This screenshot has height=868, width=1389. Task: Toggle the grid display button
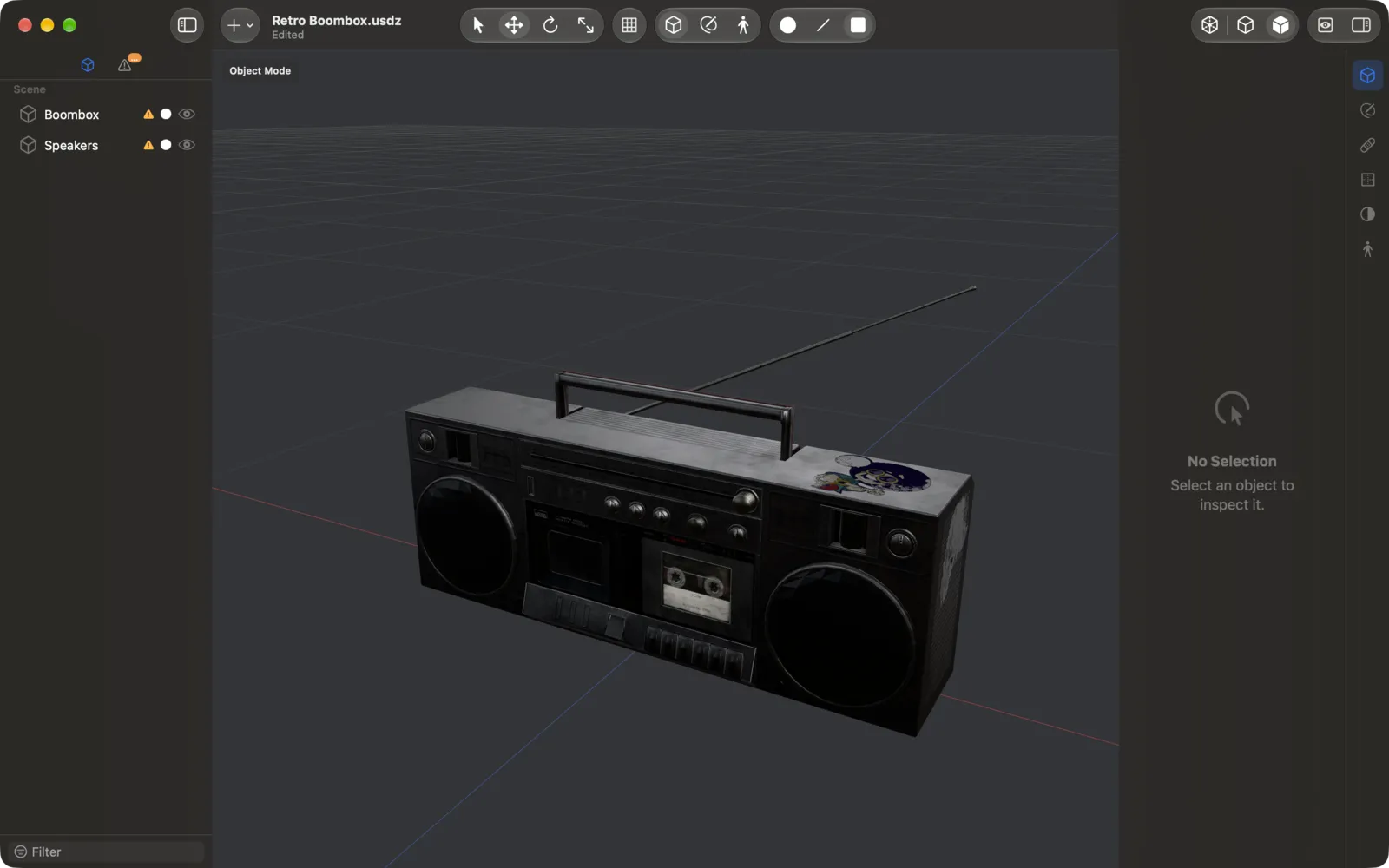pos(629,25)
